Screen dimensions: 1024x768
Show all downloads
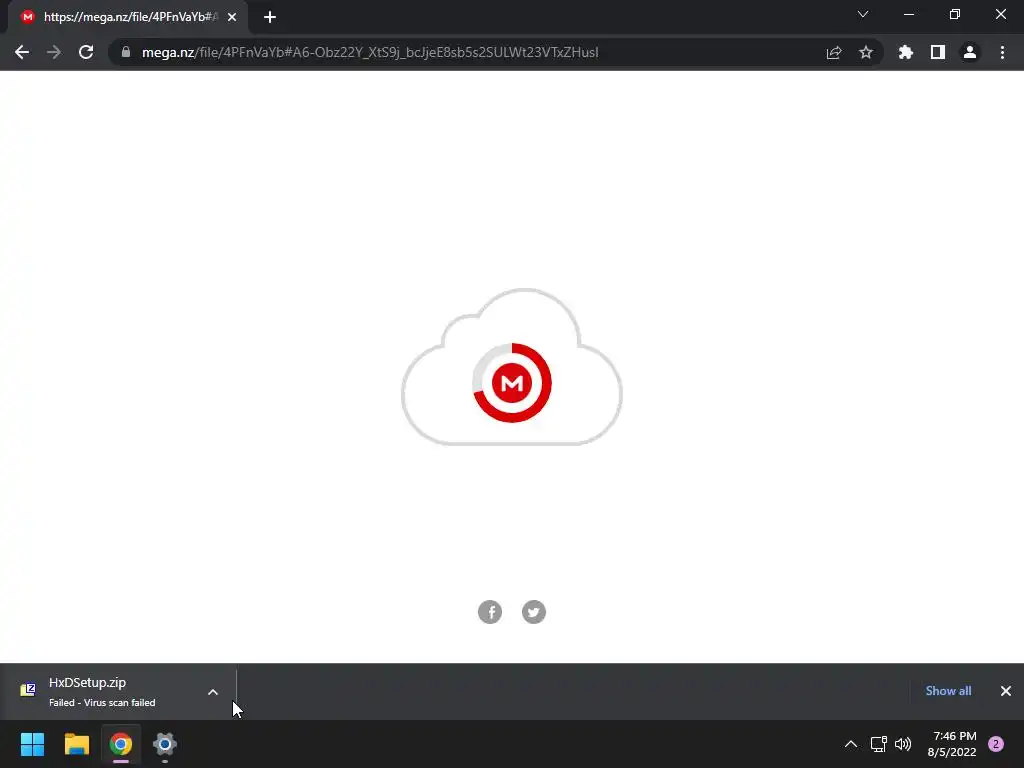click(x=948, y=691)
